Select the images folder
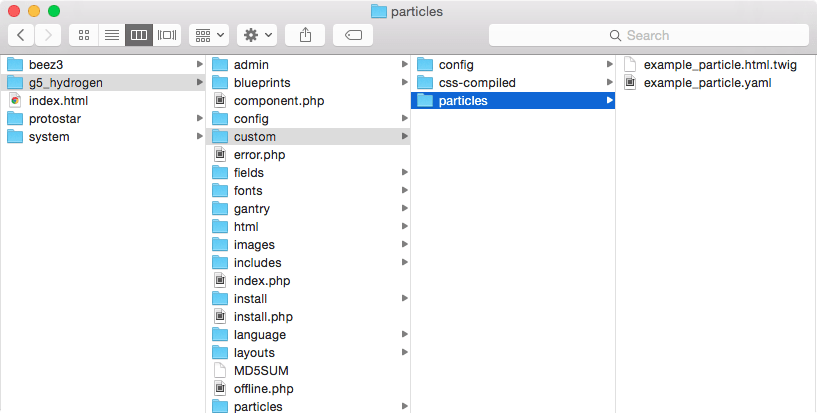 (x=308, y=244)
